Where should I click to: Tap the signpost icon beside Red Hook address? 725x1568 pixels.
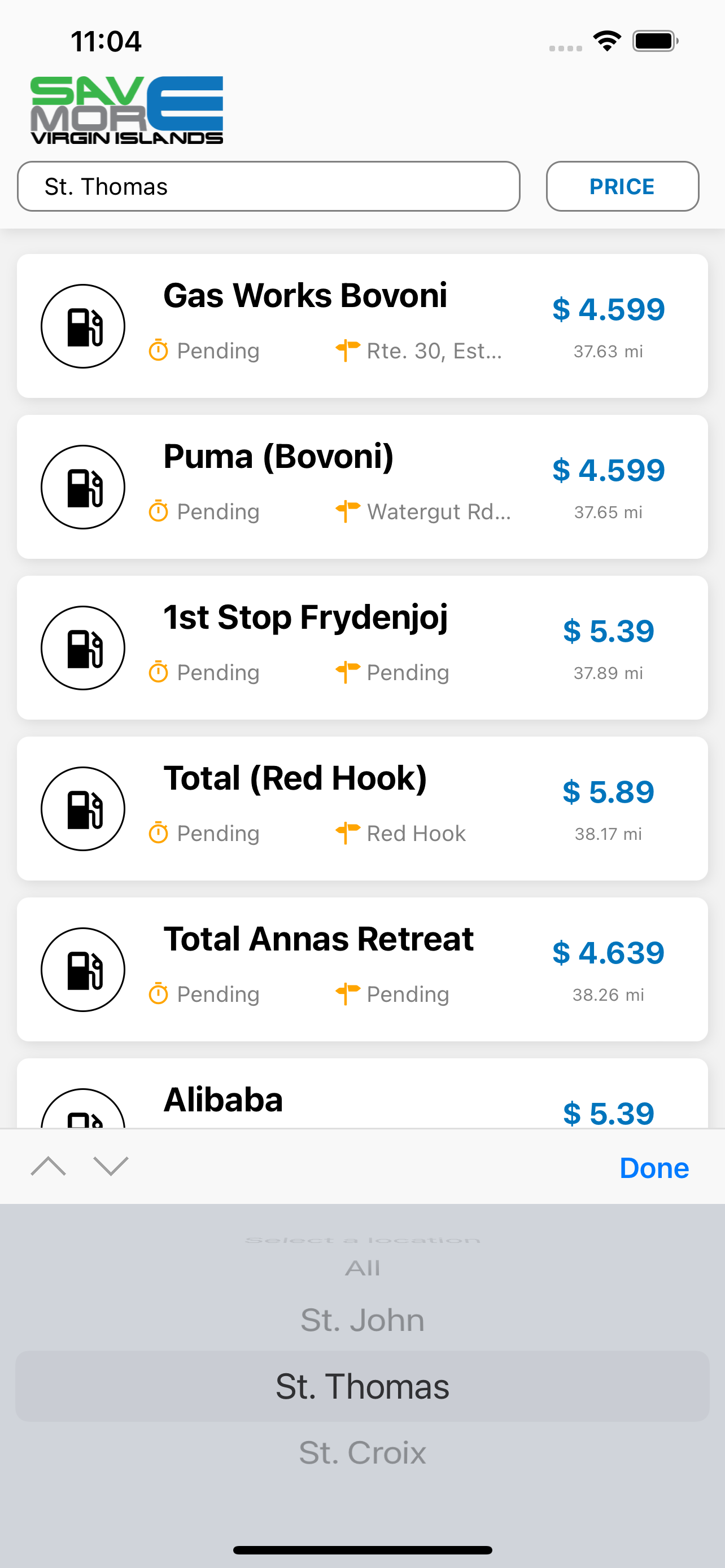tap(348, 833)
